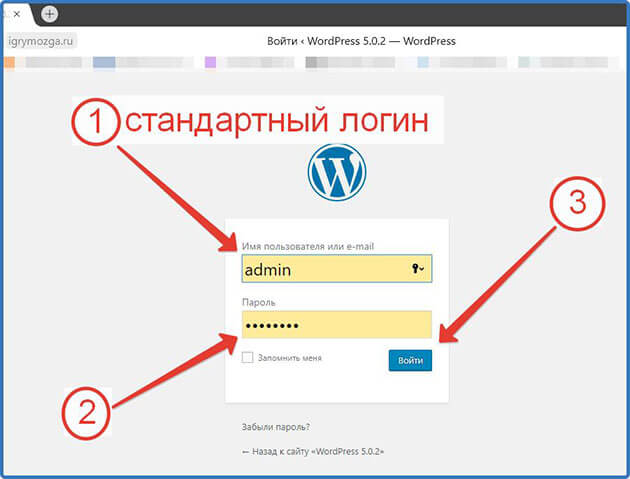Click the purple bookmark icon in bookmarks bar
Screen dimensions: 630x479
[211, 62]
